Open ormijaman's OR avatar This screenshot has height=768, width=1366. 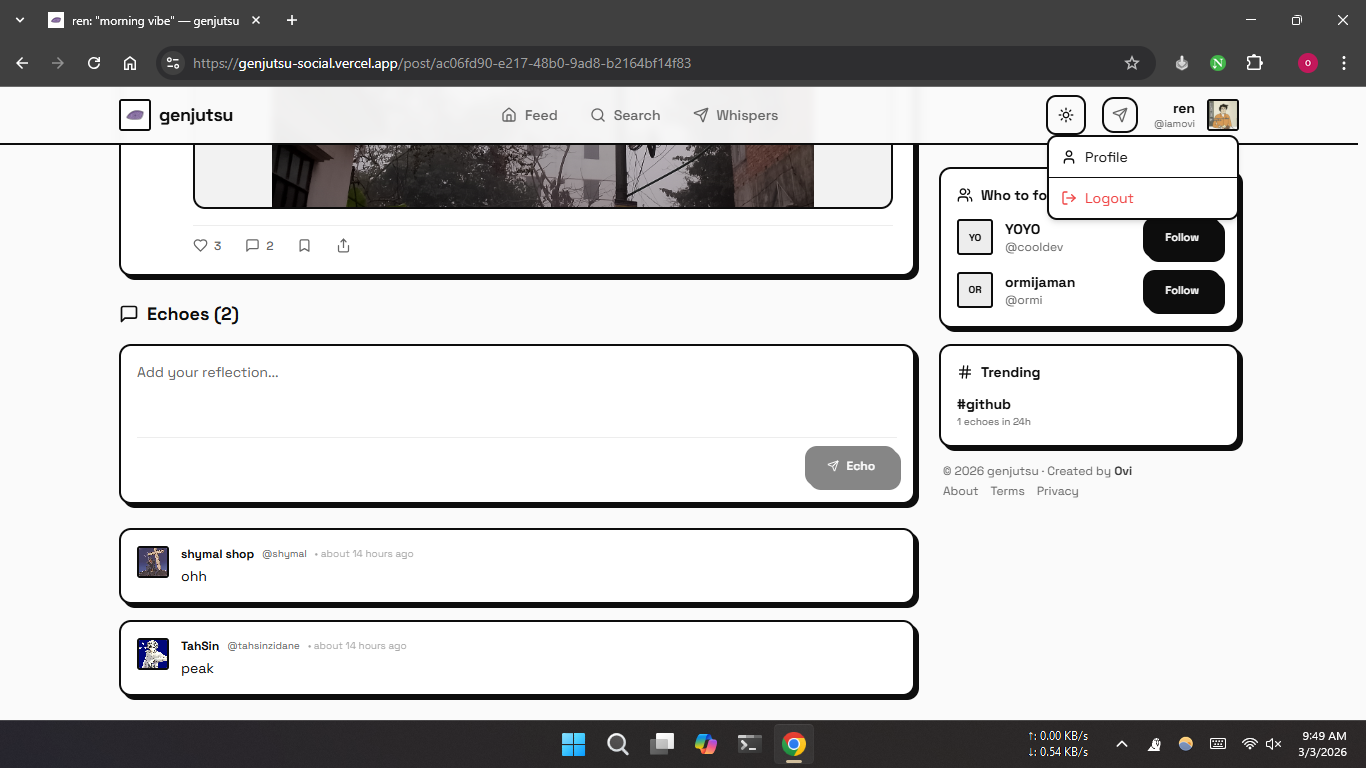pyautogui.click(x=975, y=290)
